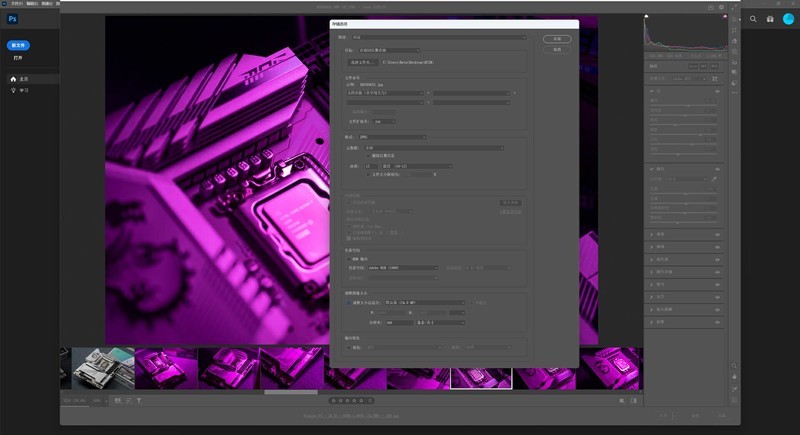Toggle Camera Raw full screen mode icon
Image resolution: width=800 pixels, height=435 pixels.
coord(734,7)
